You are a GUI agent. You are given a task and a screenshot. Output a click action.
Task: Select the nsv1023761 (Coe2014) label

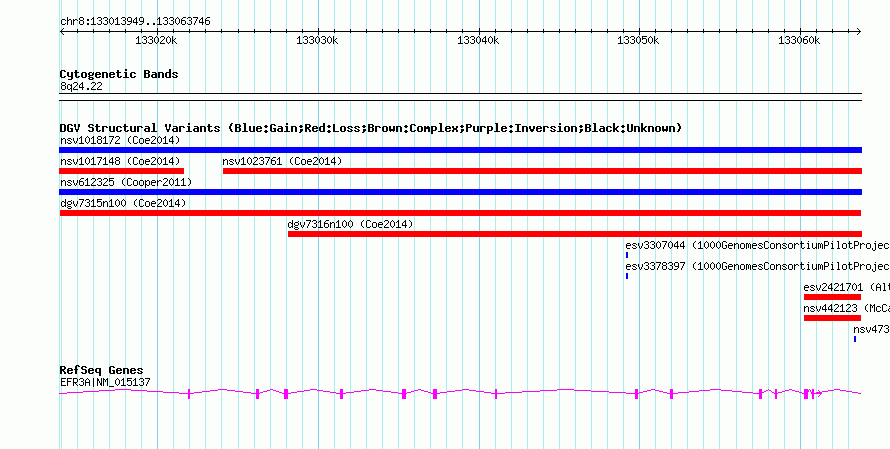(x=282, y=161)
